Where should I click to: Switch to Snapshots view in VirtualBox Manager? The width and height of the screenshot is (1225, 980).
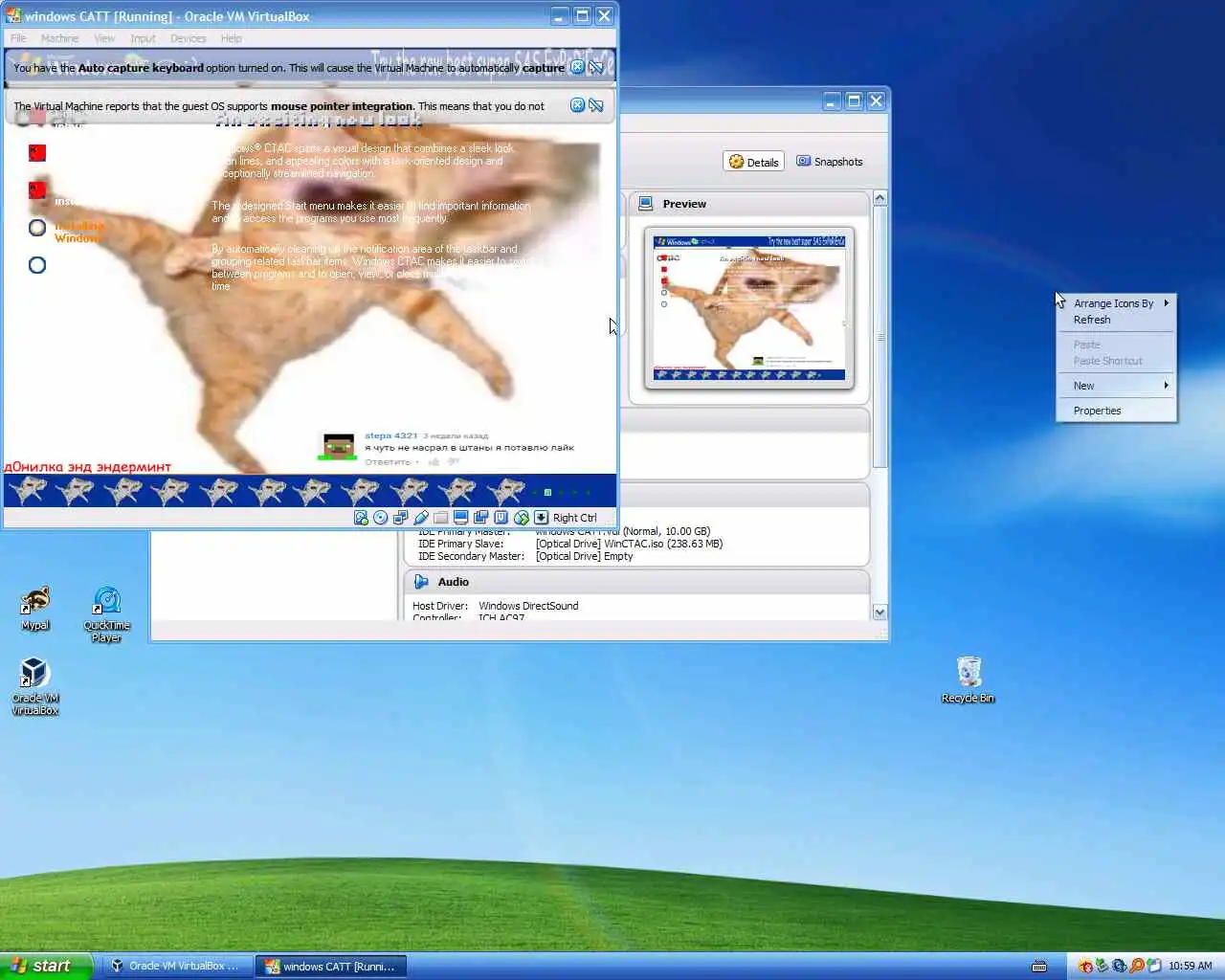coord(830,162)
